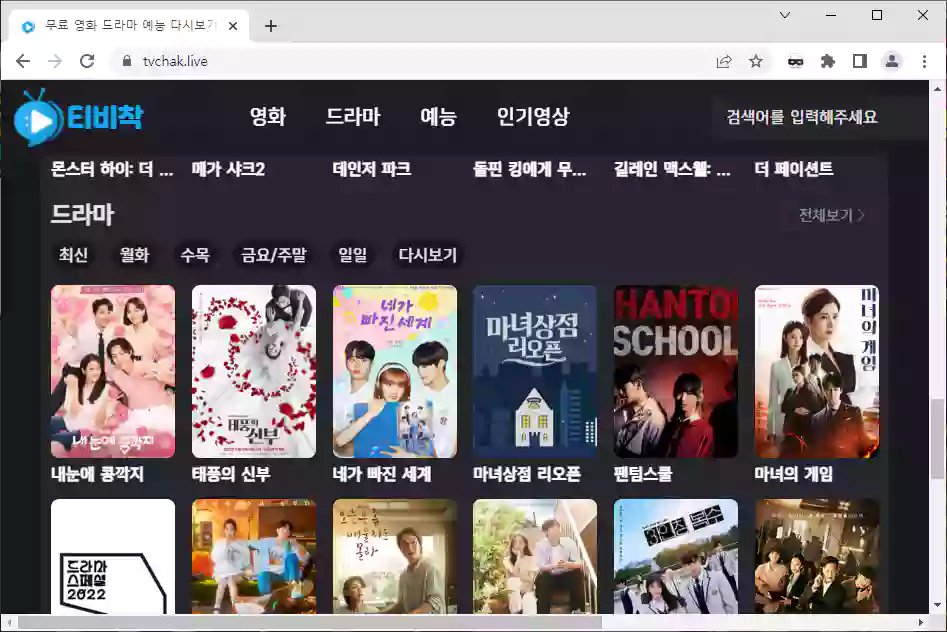Screen dimensions: 947x632
Task: Open 태풍의 신부 poster
Action: coord(254,372)
